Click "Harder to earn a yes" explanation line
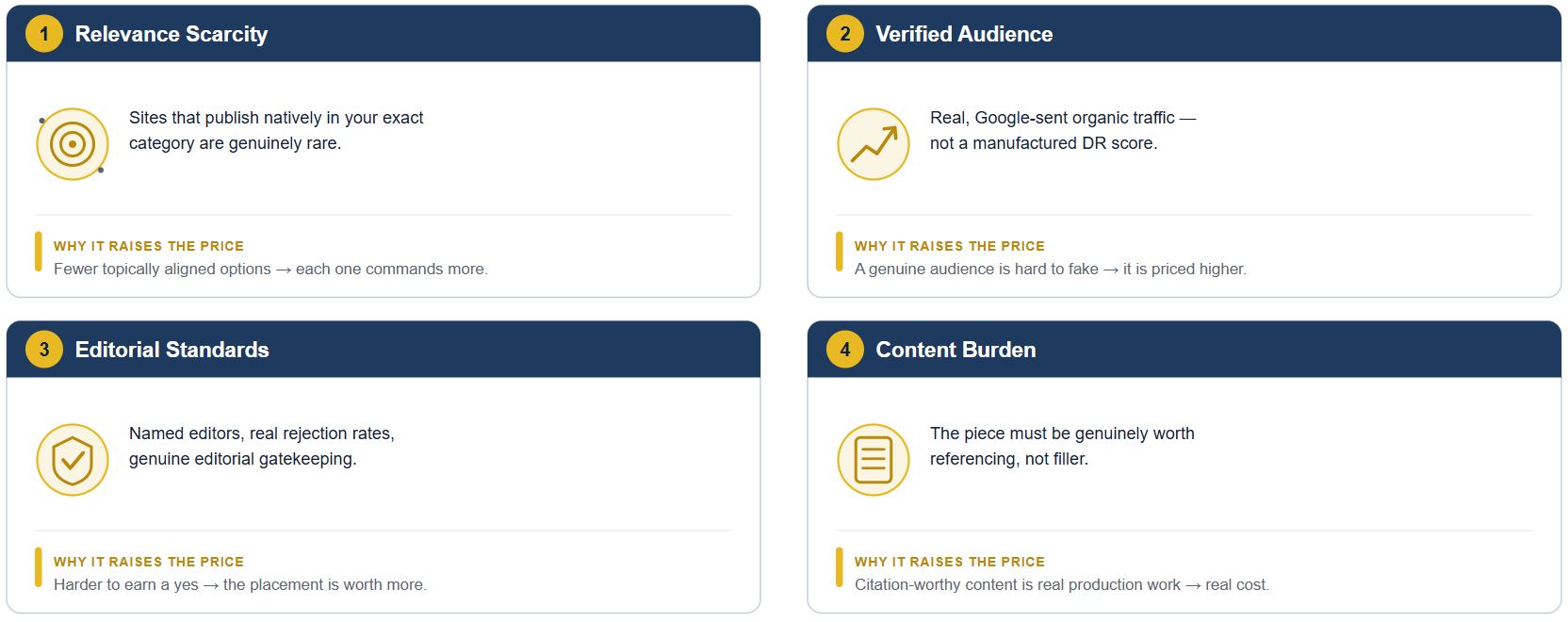 [240, 585]
